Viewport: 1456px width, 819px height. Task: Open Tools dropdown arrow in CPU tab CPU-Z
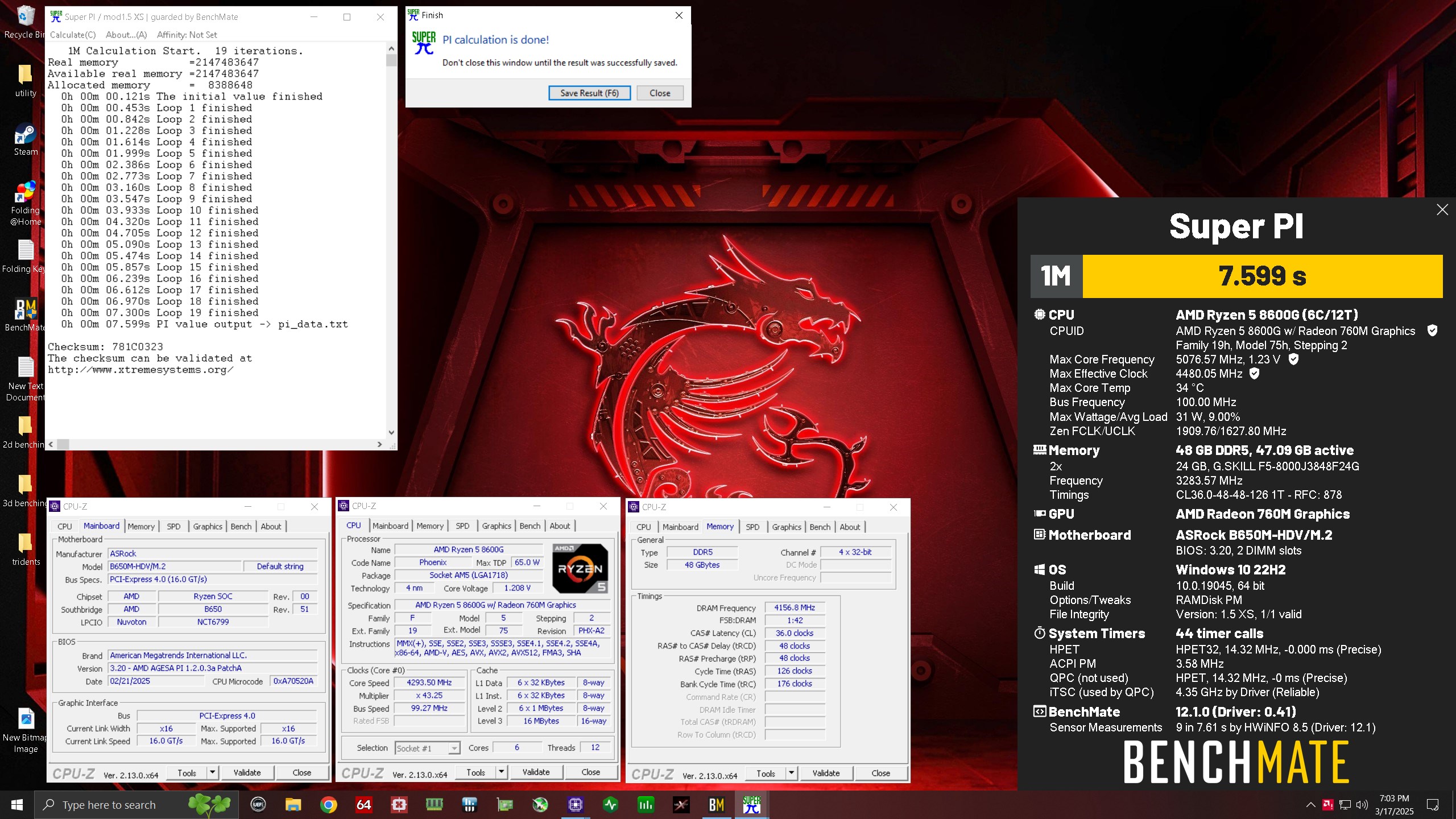click(x=501, y=772)
